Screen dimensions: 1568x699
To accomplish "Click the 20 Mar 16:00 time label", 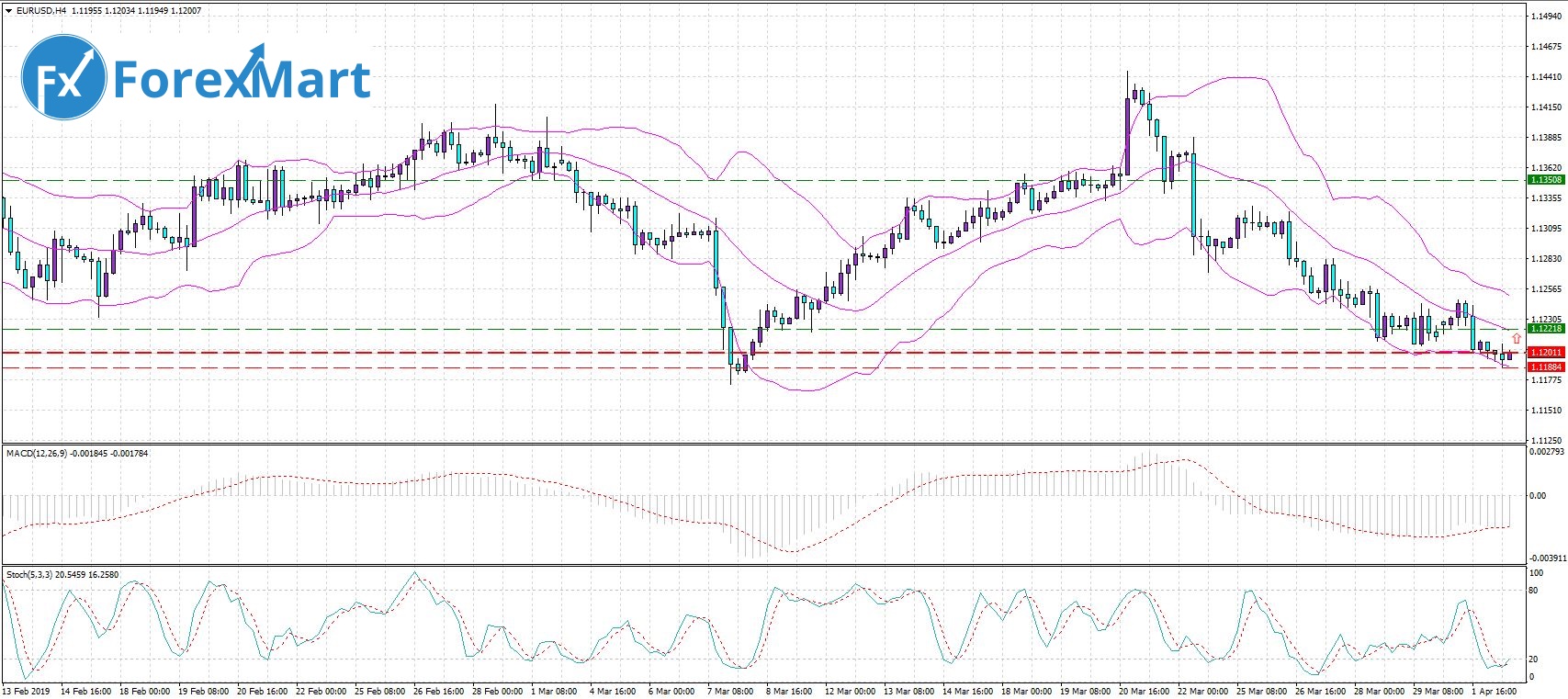I will click(x=1144, y=691).
